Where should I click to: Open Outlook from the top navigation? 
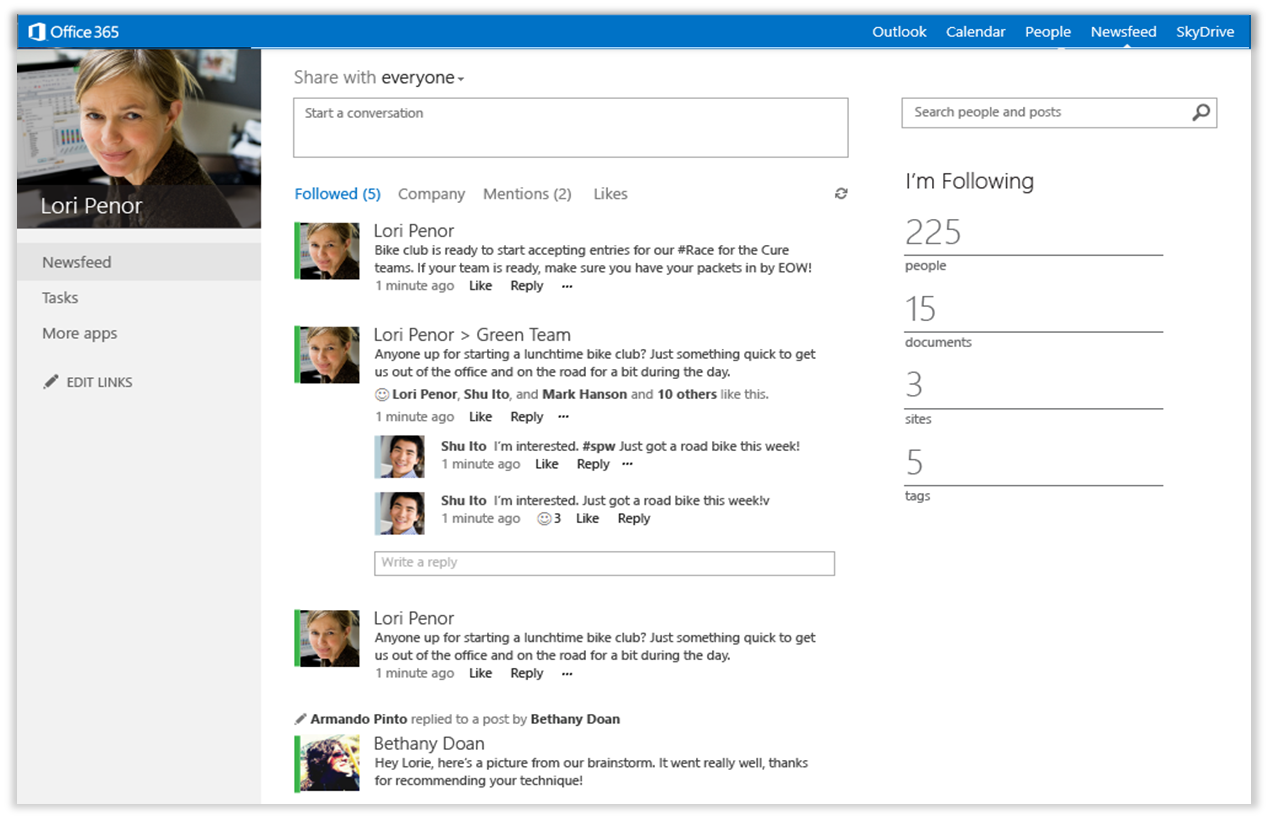(899, 32)
